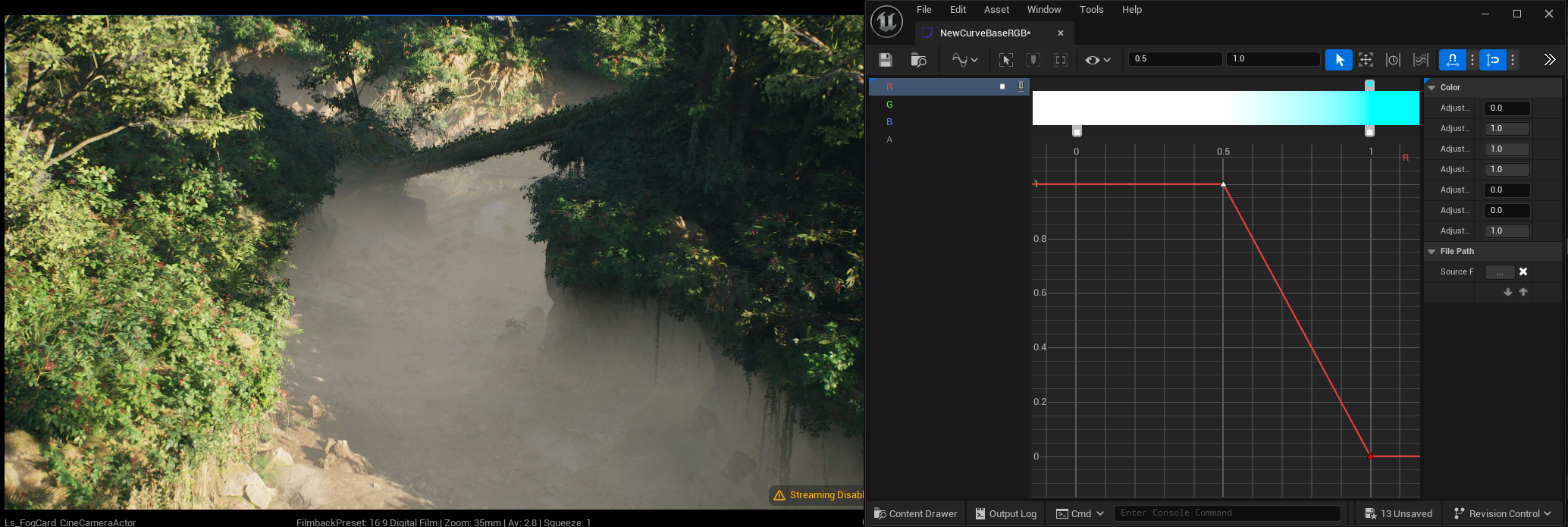1568x527 pixels.
Task: Select the cyan gradient color stop on top
Action: point(1369,85)
